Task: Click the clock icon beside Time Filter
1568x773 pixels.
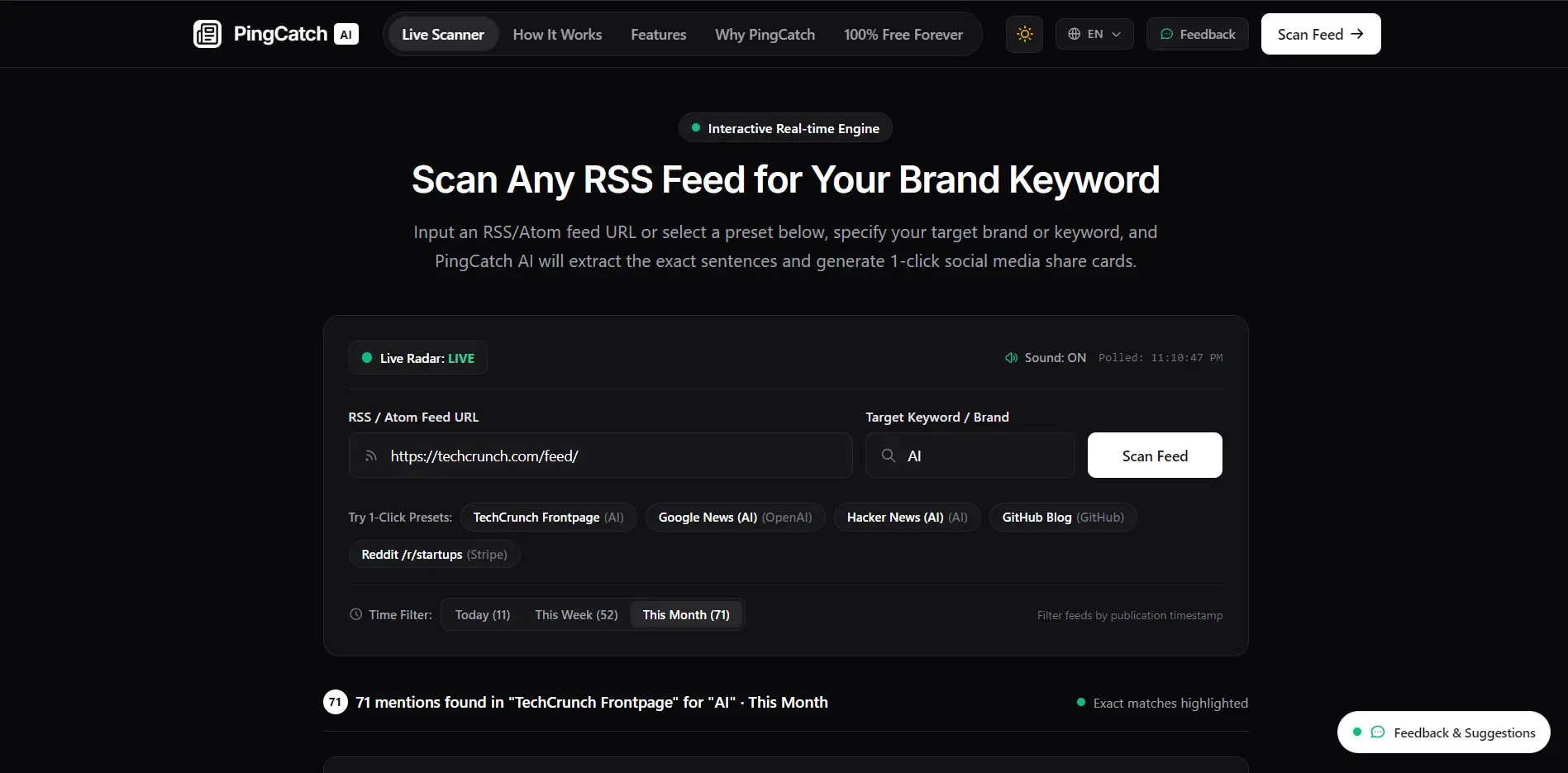Action: tap(356, 614)
